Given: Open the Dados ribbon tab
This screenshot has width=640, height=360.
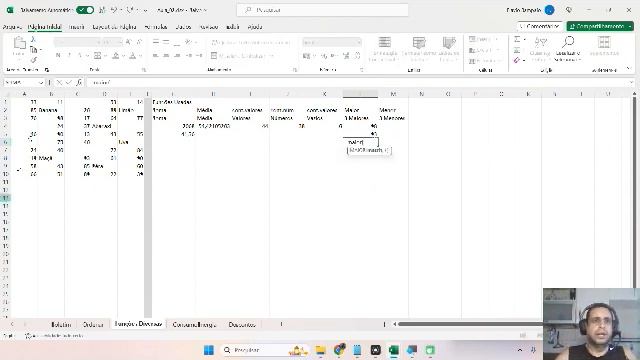Looking at the screenshot, I should pos(183,27).
